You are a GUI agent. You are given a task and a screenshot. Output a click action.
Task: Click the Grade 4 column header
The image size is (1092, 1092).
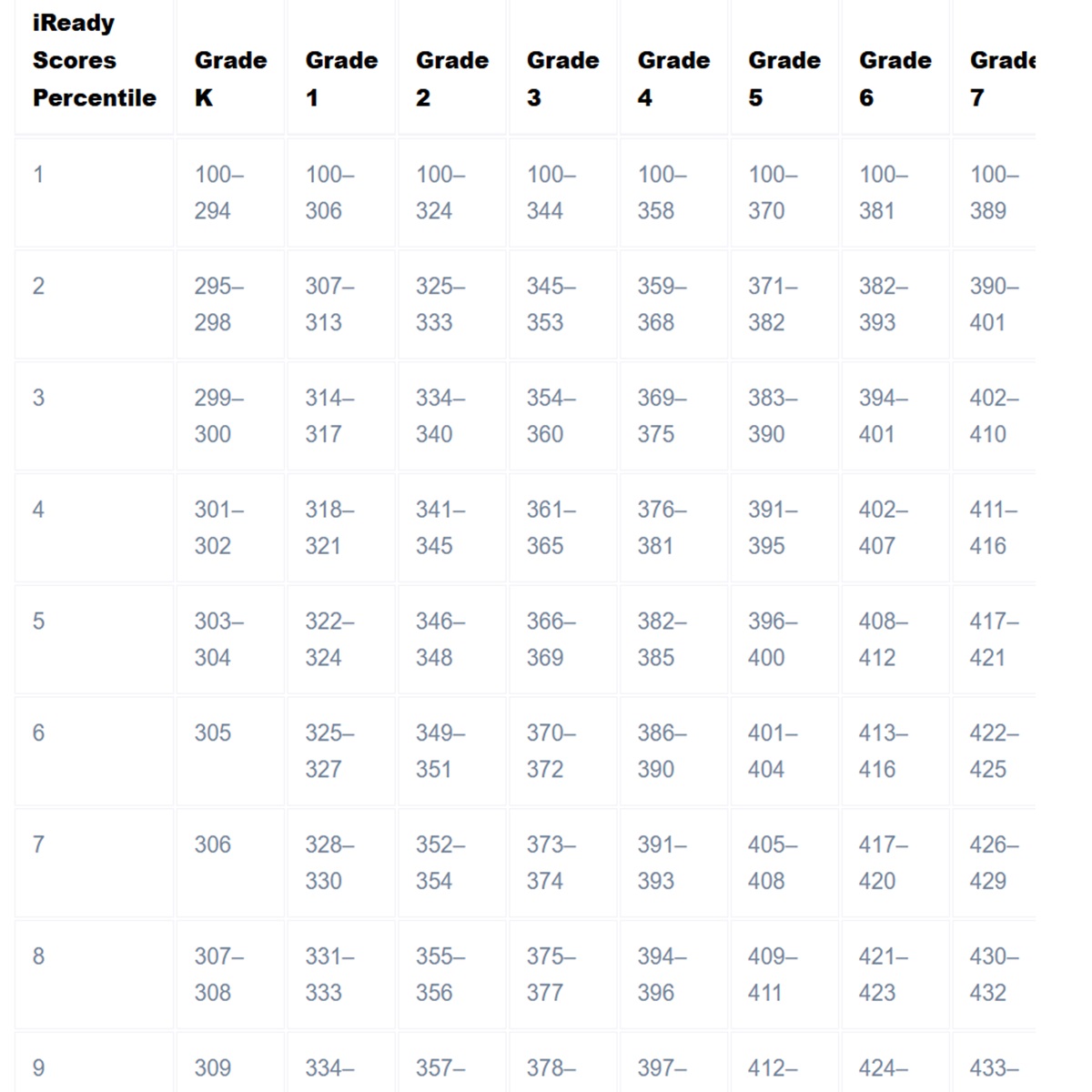(673, 79)
